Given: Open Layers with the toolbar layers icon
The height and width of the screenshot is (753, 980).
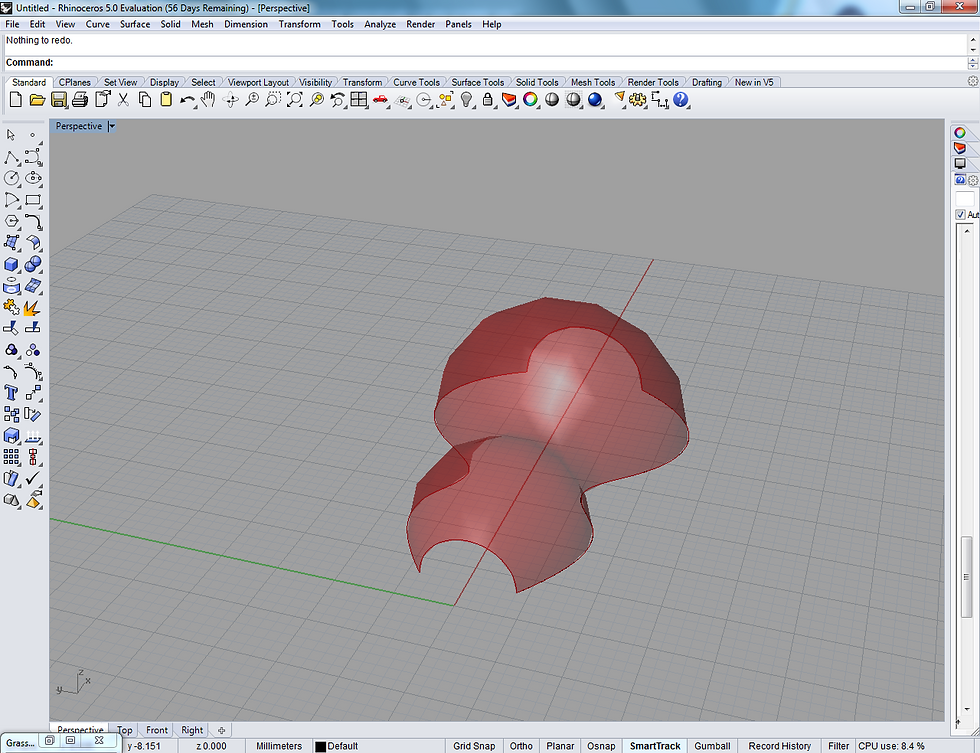Looking at the screenshot, I should 509,100.
